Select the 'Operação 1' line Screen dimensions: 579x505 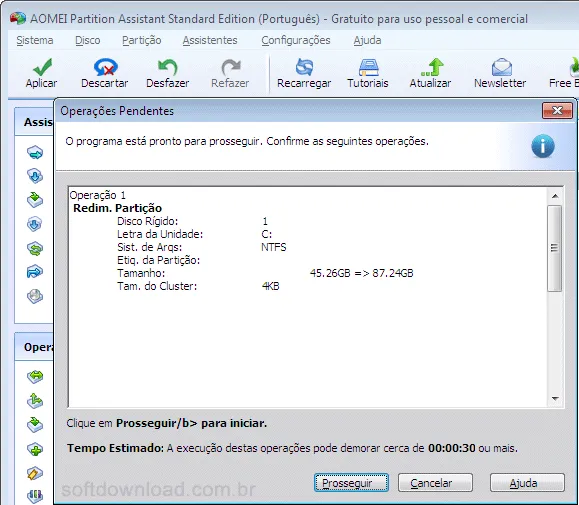[x=97, y=195]
